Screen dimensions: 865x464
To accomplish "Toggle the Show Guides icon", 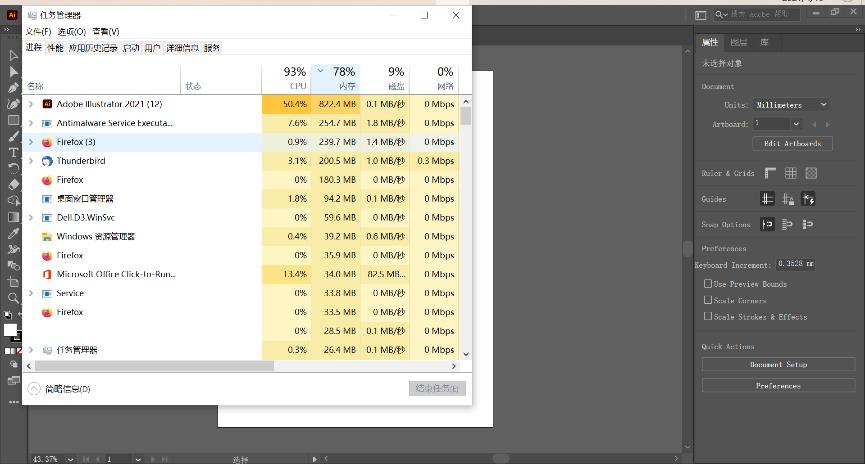I will (767, 199).
